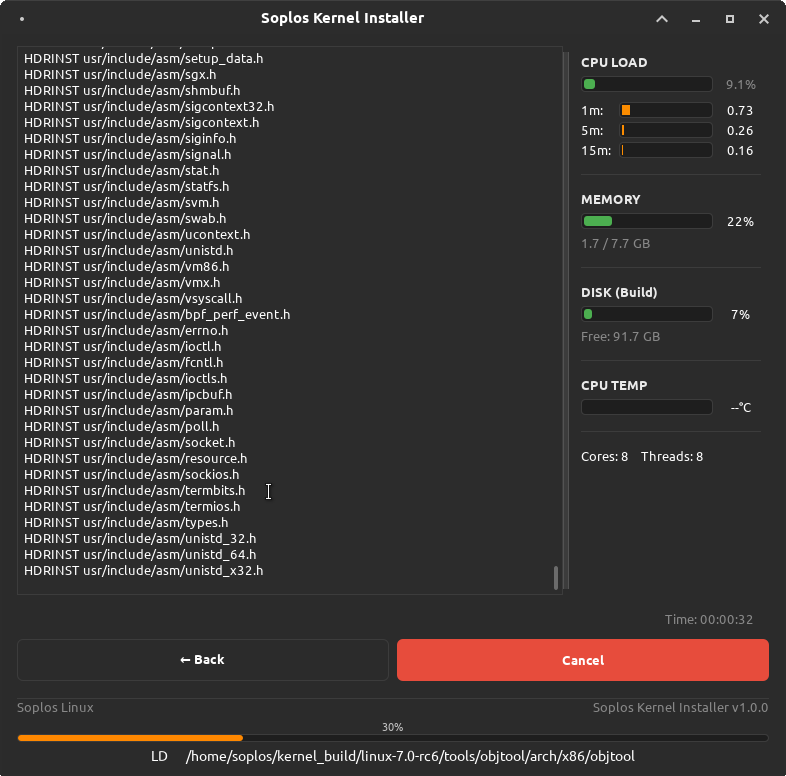Select log line usr/include/asm/siginfo.h

[130, 139]
